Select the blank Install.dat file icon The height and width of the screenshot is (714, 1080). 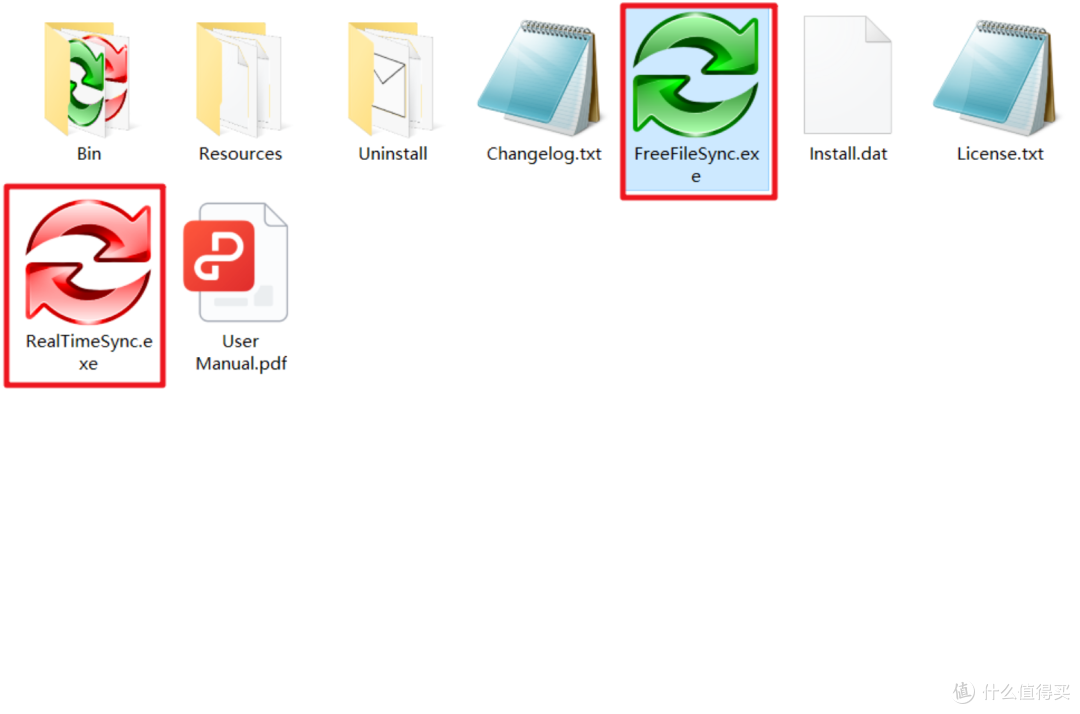[x=848, y=74]
